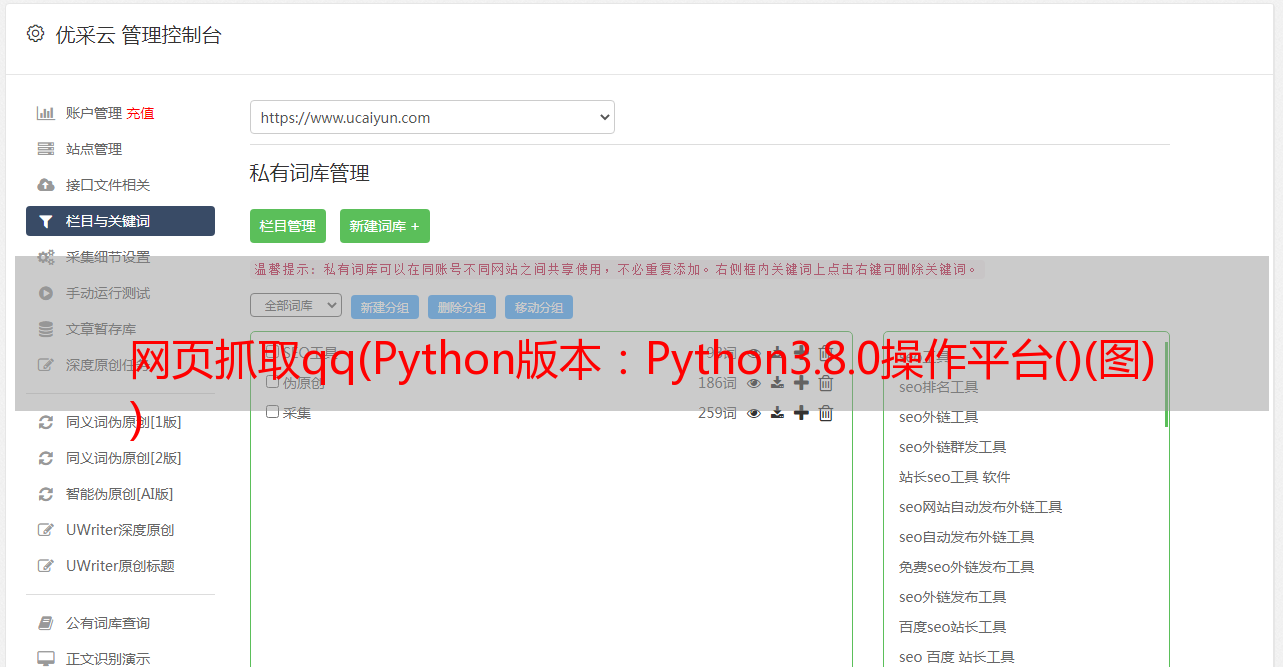The image size is (1283, 667).
Task: Open the https://www.ucaiyun.com site dropdown
Action: tap(432, 117)
